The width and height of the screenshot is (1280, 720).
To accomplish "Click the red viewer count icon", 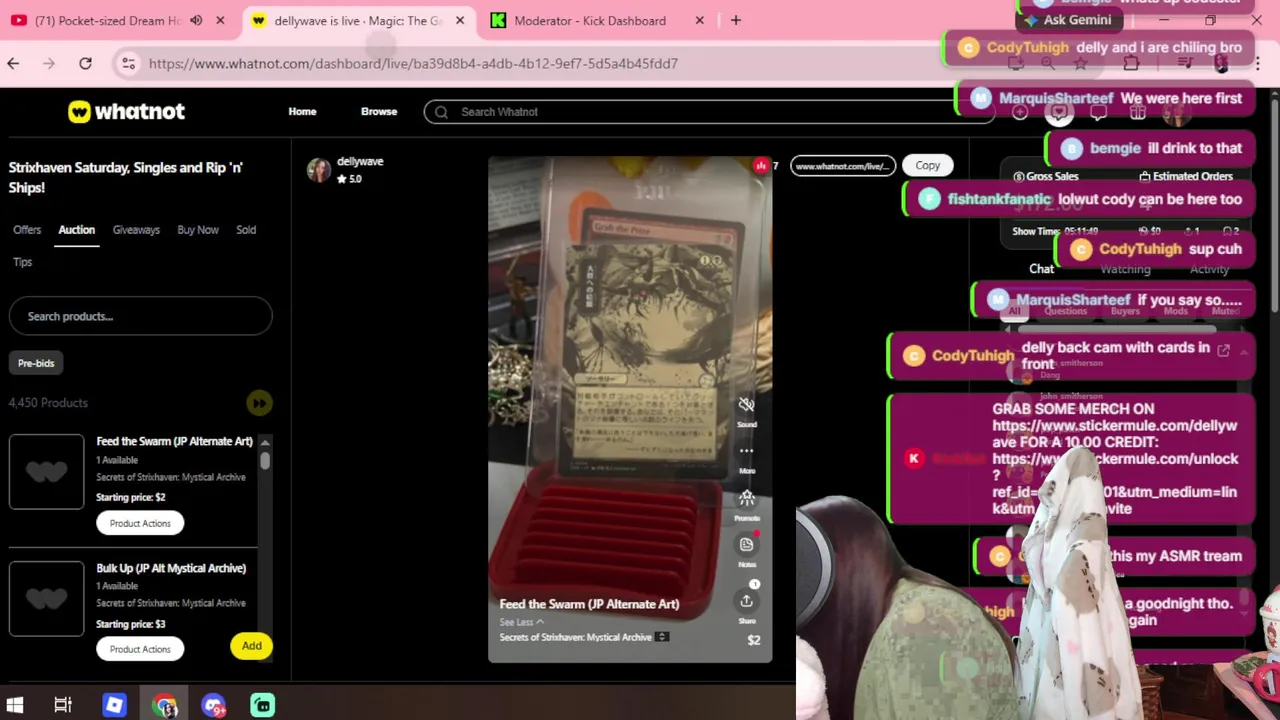I will tap(761, 166).
